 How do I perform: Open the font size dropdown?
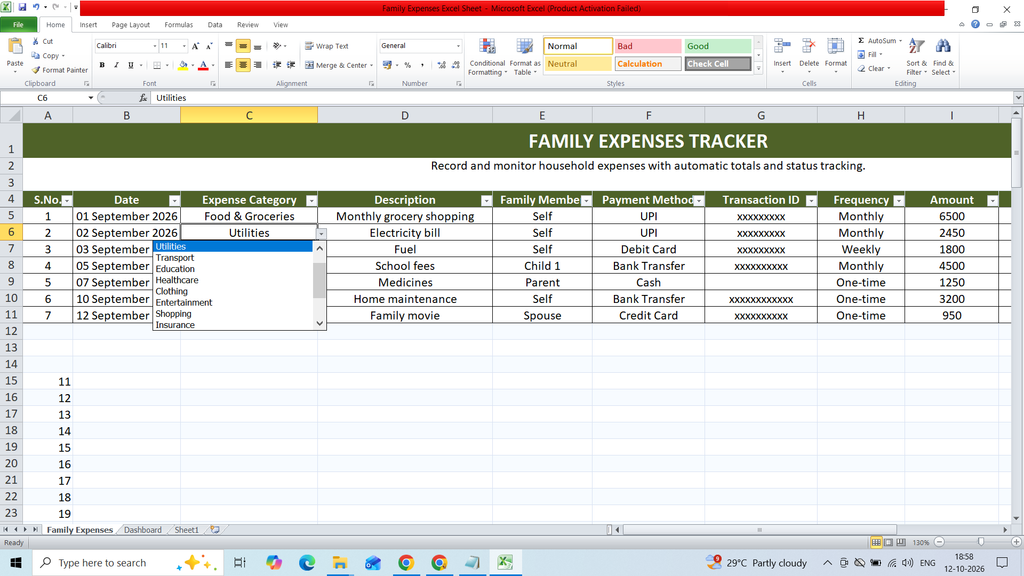click(184, 46)
